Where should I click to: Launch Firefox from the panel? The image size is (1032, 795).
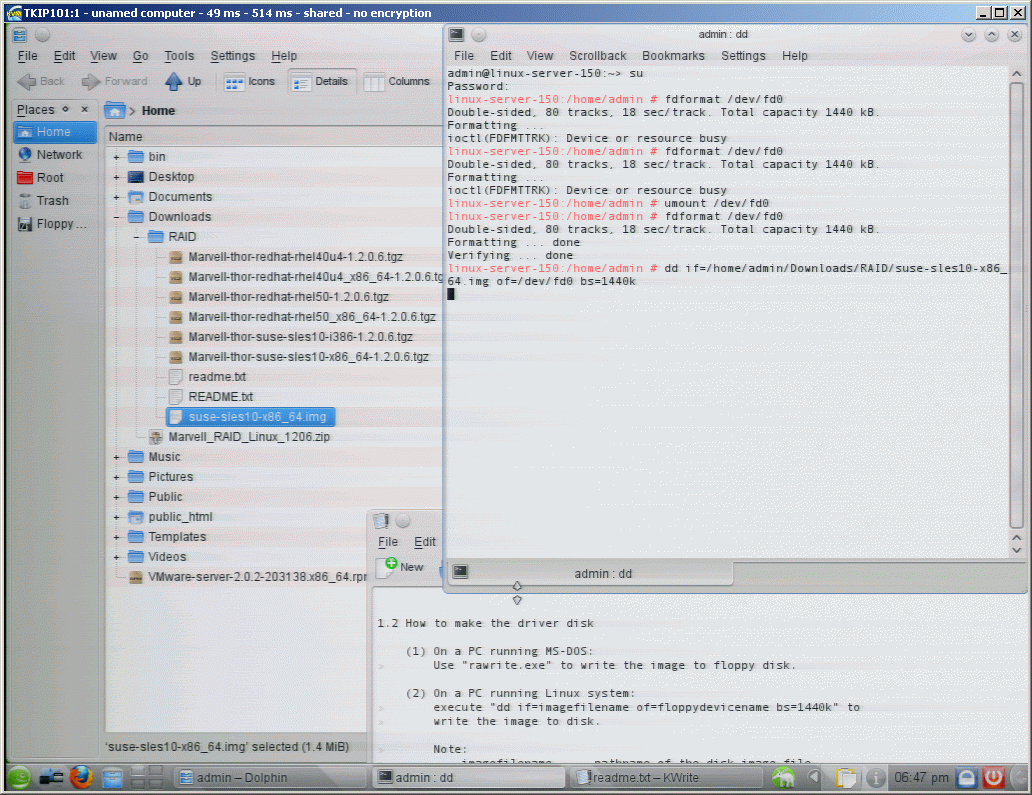[x=82, y=778]
